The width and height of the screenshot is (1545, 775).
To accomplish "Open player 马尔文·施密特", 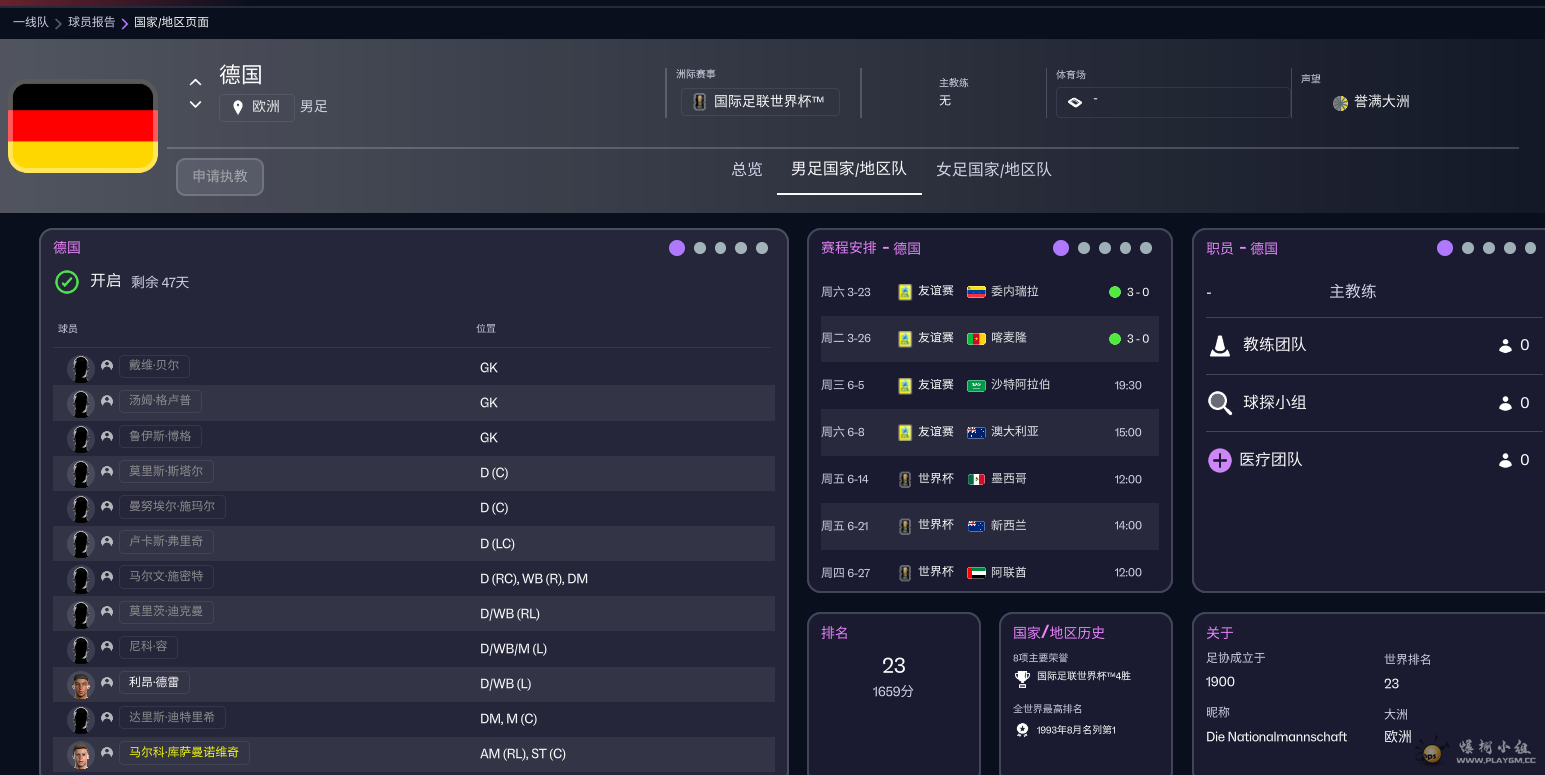I will 166,576.
